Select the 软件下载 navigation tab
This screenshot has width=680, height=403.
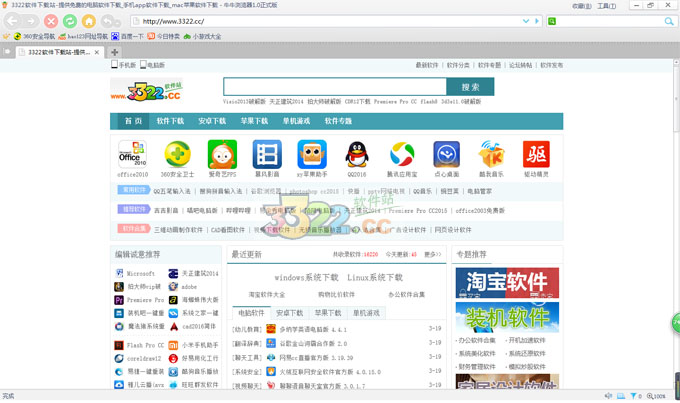(170, 121)
